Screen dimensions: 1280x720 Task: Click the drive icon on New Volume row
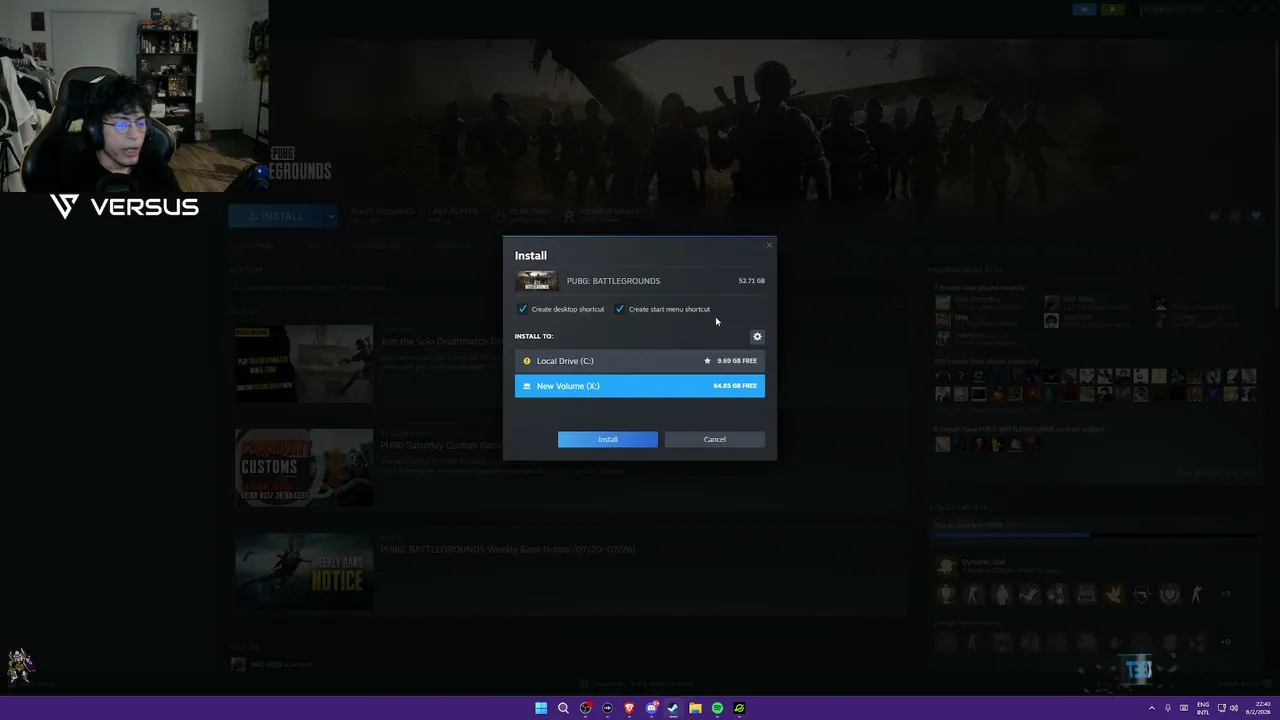527,386
